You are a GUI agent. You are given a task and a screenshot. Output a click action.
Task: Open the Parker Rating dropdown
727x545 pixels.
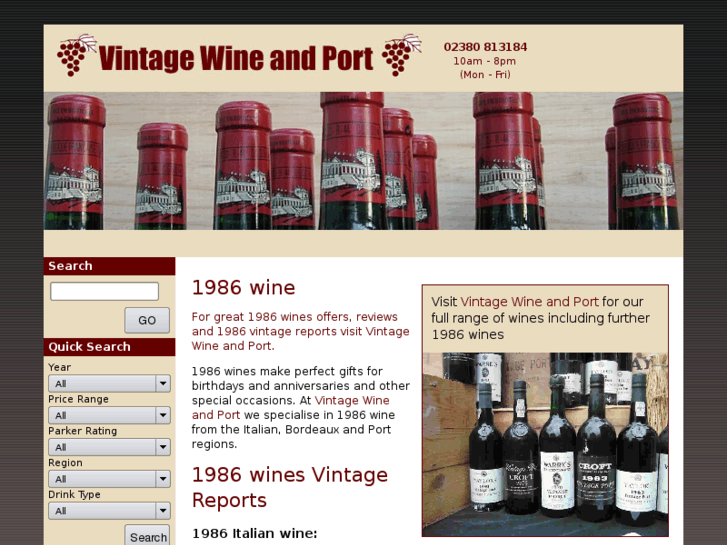[109, 447]
